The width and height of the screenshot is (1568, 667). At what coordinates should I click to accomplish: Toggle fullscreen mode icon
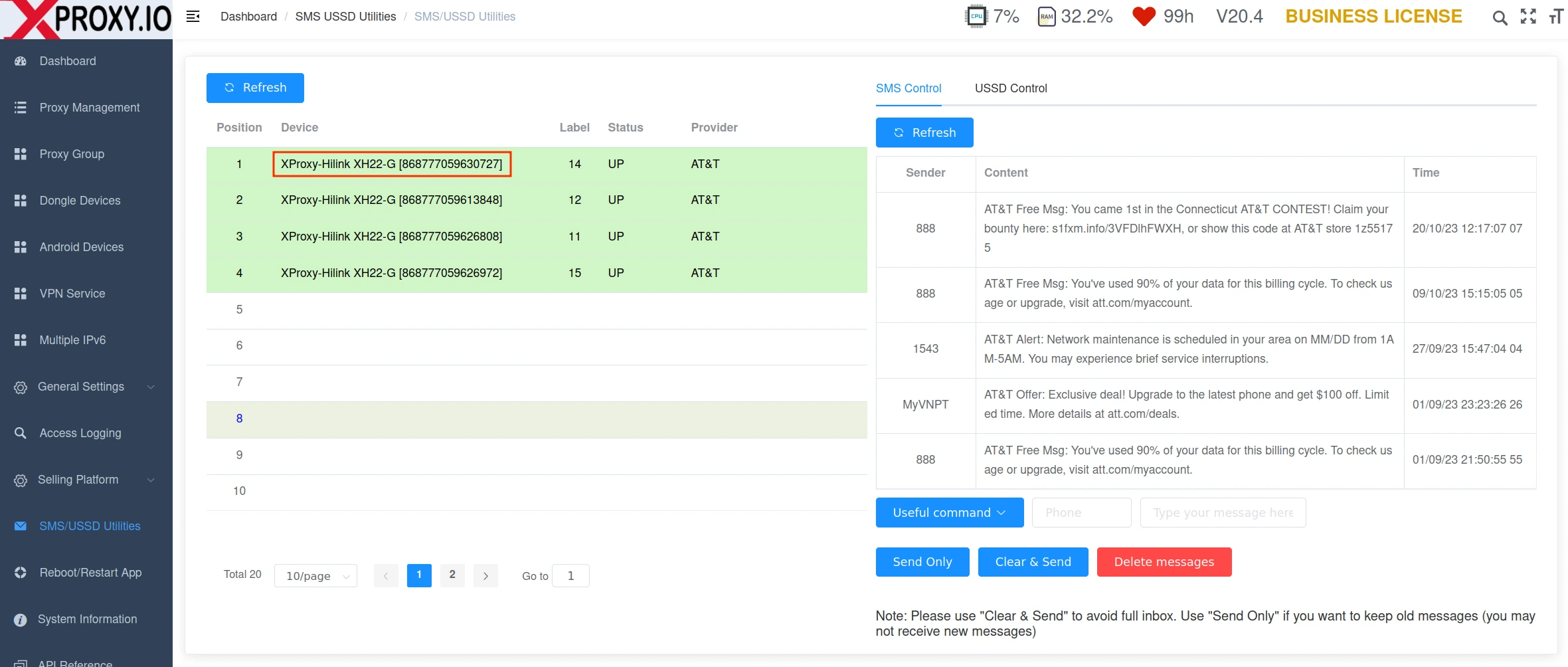click(x=1528, y=17)
